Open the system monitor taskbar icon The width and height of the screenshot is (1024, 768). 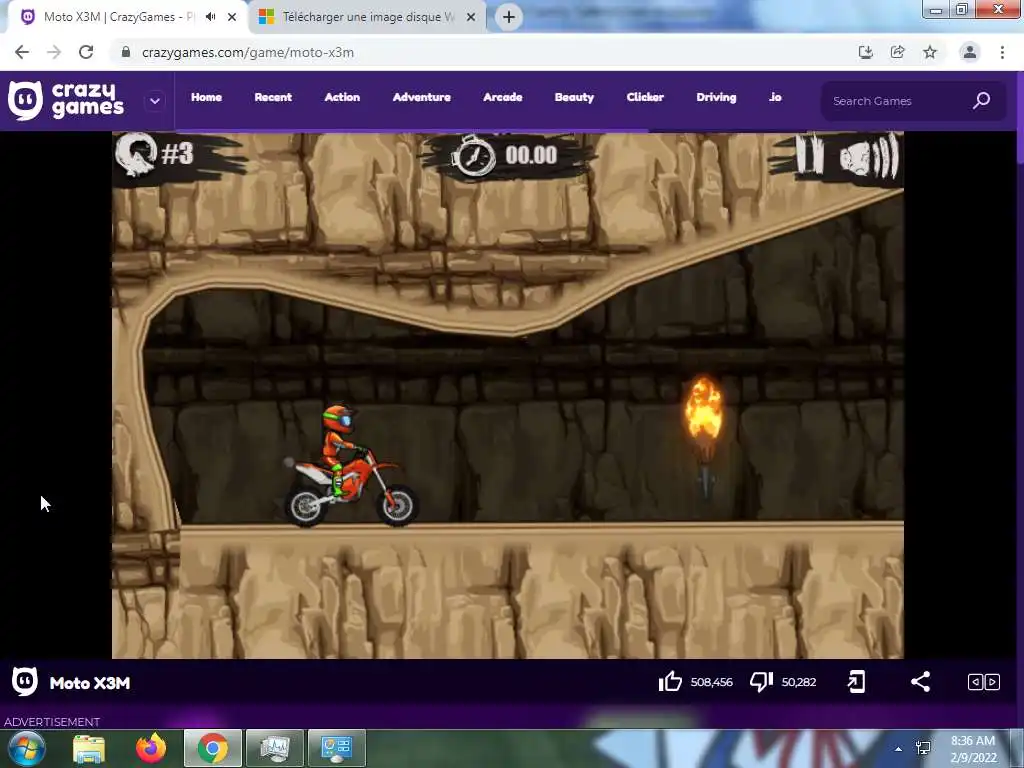pyautogui.click(x=275, y=748)
